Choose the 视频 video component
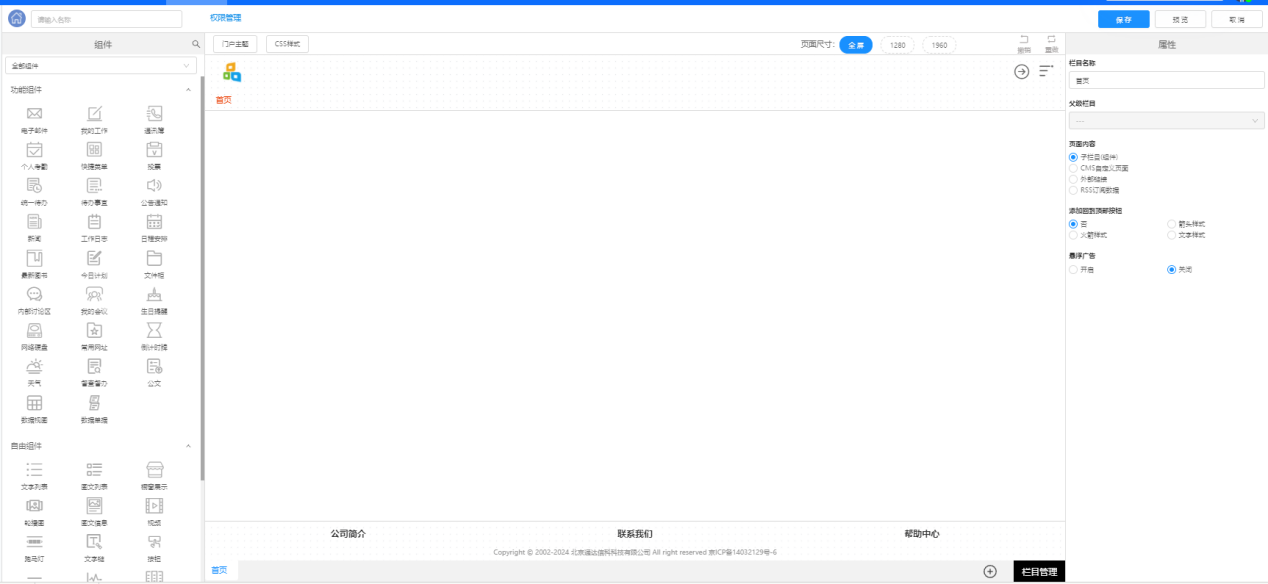This screenshot has height=584, width=1268. point(154,506)
